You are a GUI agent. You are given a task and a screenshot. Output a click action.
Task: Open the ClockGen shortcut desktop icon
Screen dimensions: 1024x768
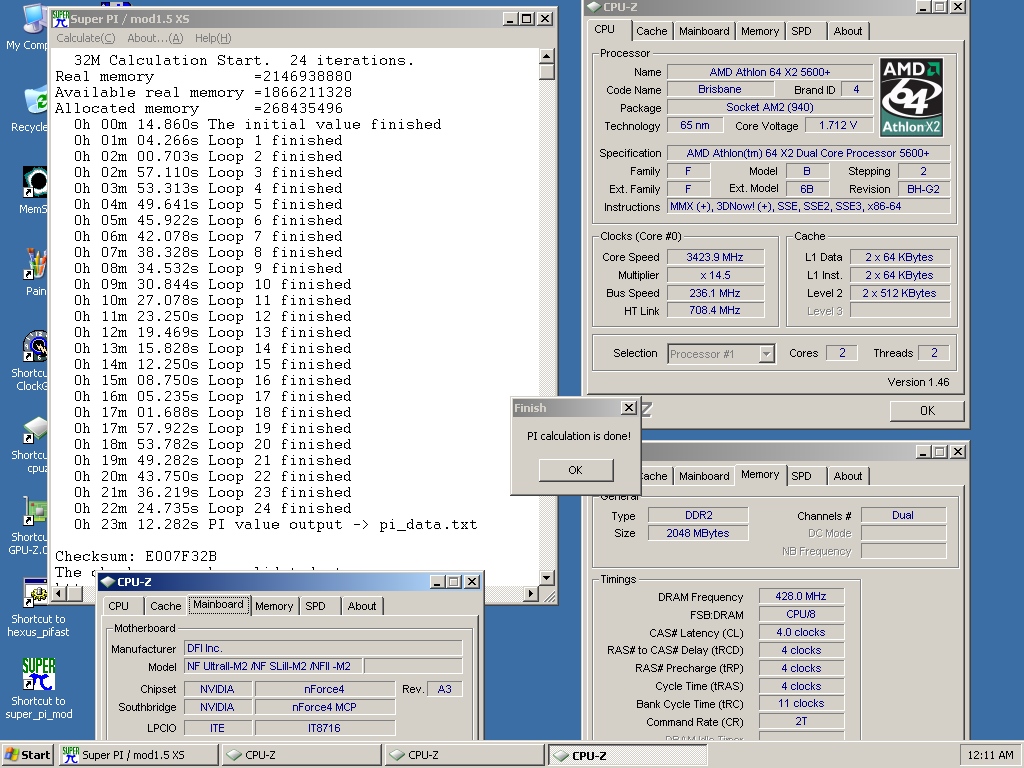[36, 346]
